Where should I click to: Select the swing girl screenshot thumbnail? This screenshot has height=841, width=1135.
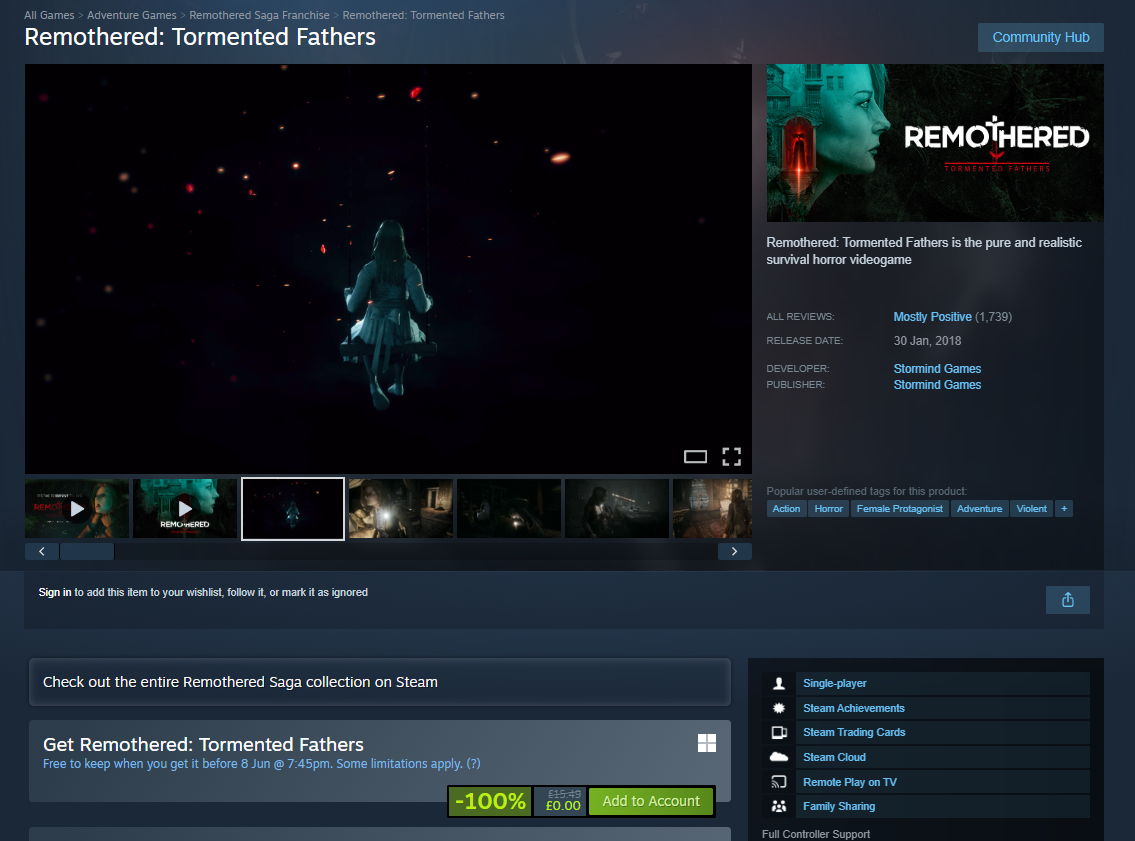coord(292,509)
